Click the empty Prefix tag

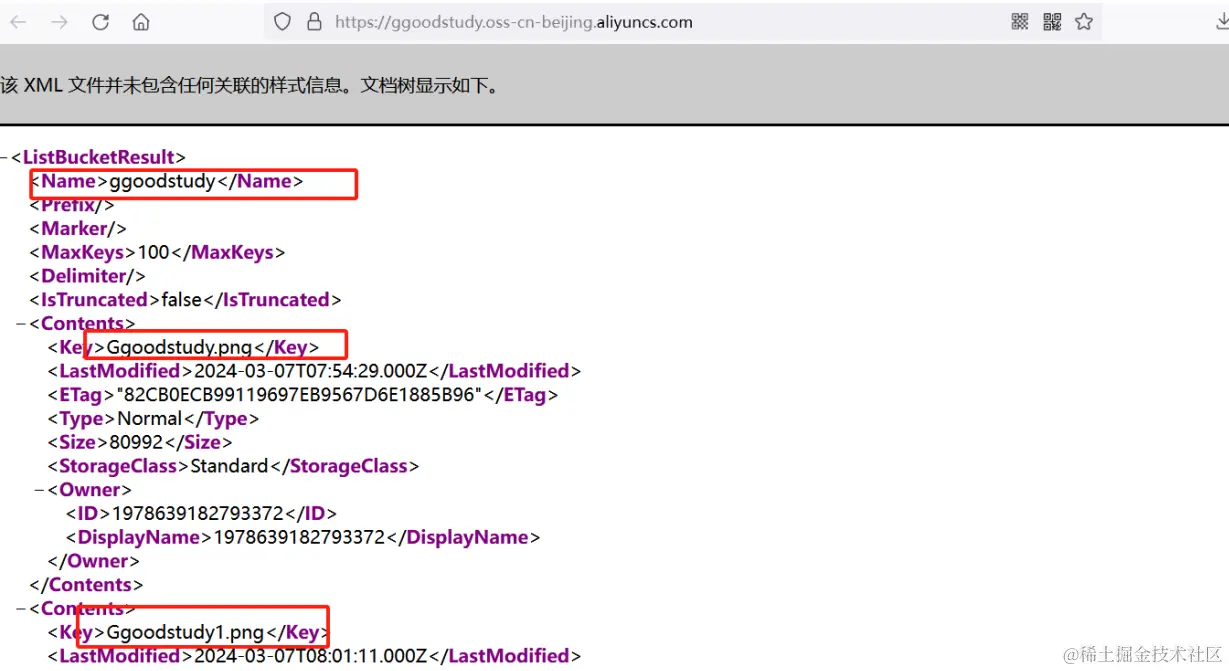[72, 205]
